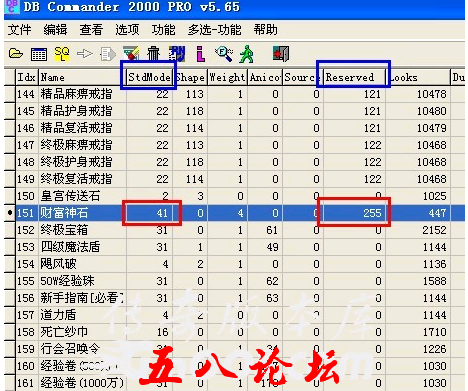
Task: Click Looks value 2152 in row 152
Action: (418, 230)
